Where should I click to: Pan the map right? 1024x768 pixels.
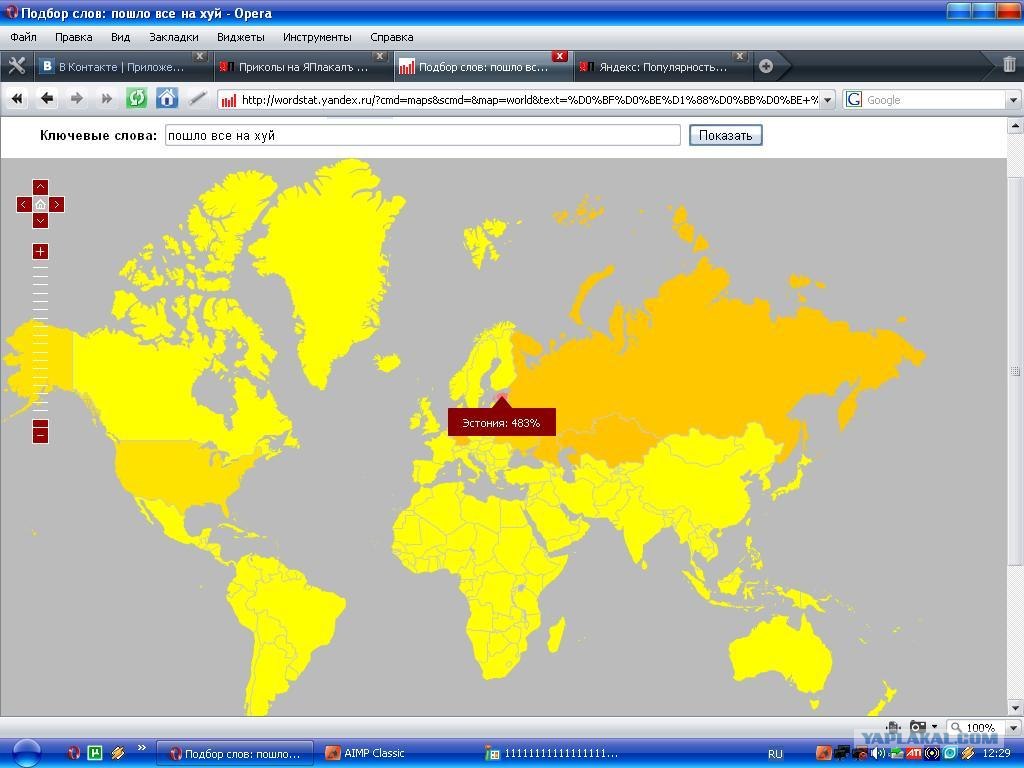point(57,204)
